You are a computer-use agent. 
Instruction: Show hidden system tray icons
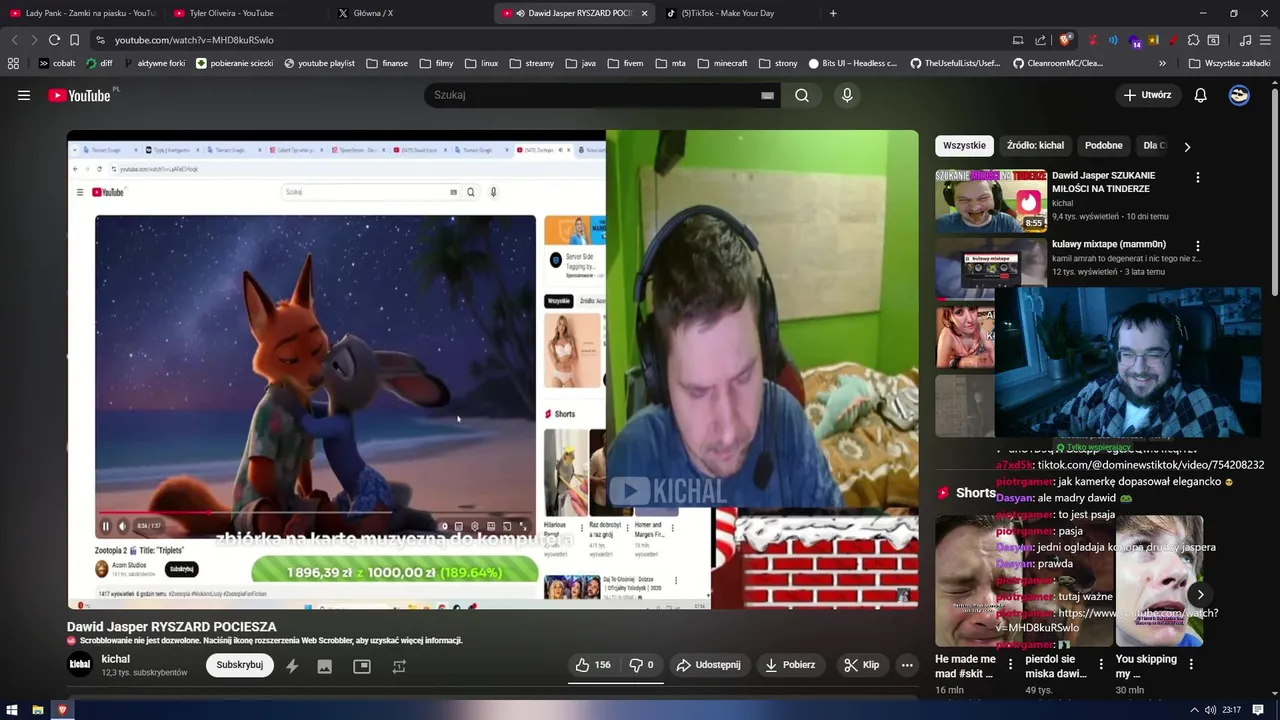(1193, 710)
